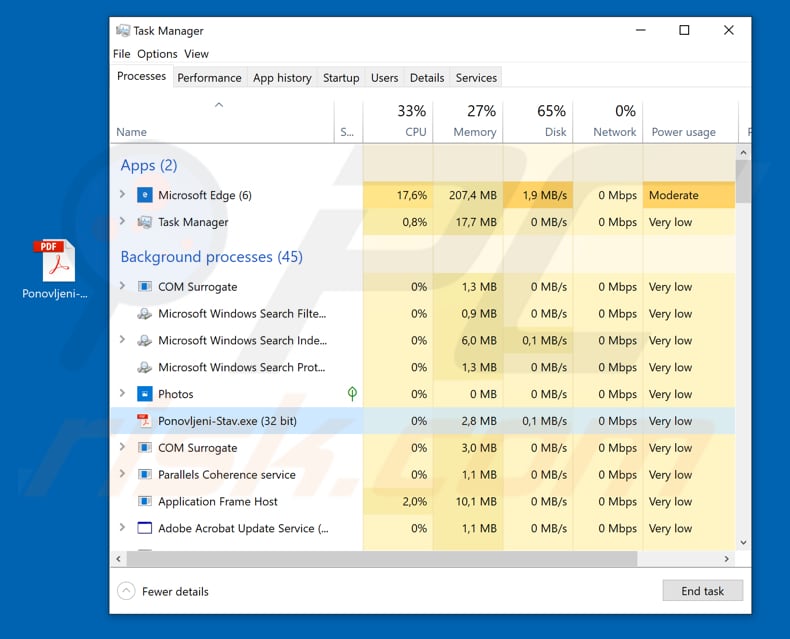Click the Apps (2) group heading
The width and height of the screenshot is (790, 639).
149,165
